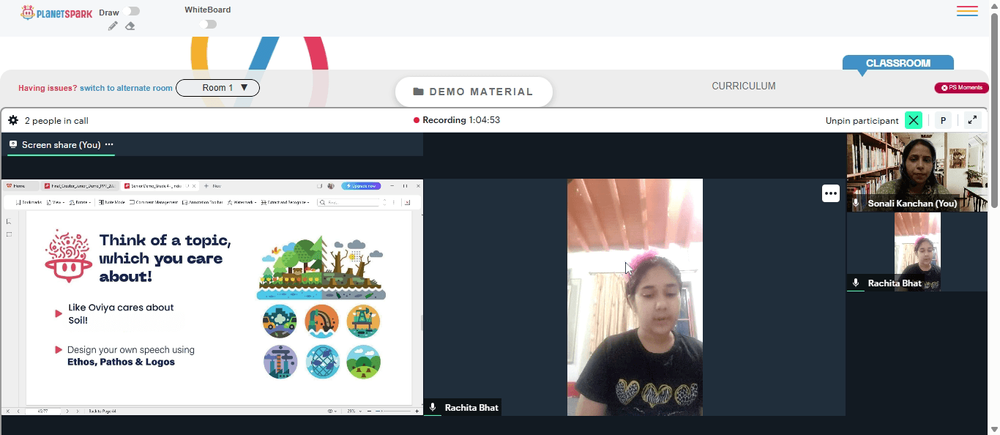Open the hamburger menu at top right

click(x=967, y=11)
